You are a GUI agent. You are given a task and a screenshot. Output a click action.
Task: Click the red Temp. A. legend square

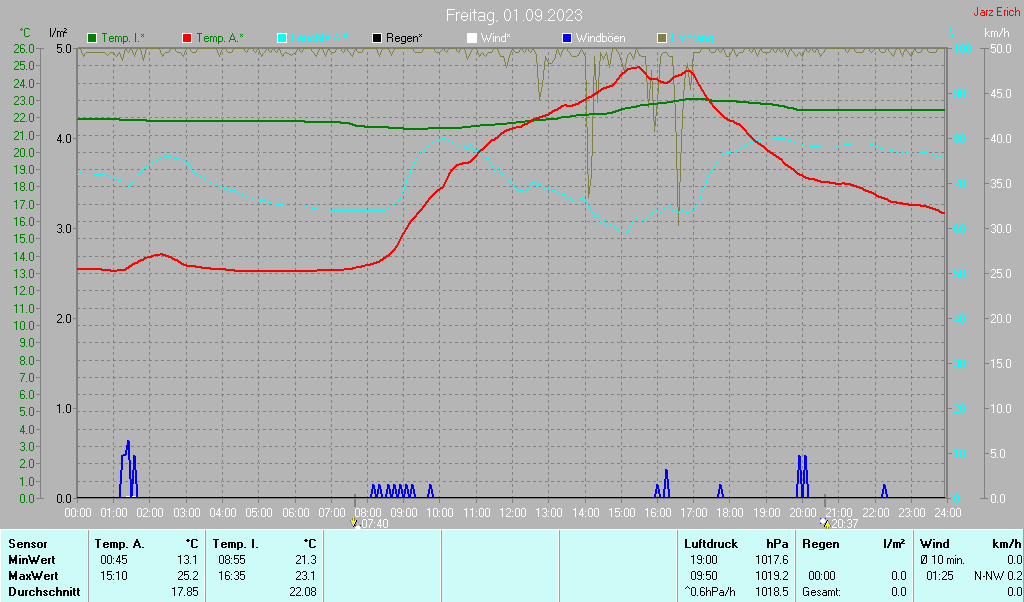click(187, 38)
